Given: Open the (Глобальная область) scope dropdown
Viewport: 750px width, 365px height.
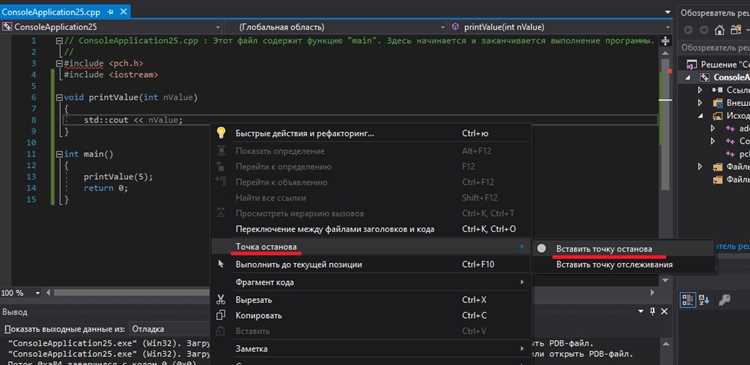Looking at the screenshot, I should tap(341, 27).
